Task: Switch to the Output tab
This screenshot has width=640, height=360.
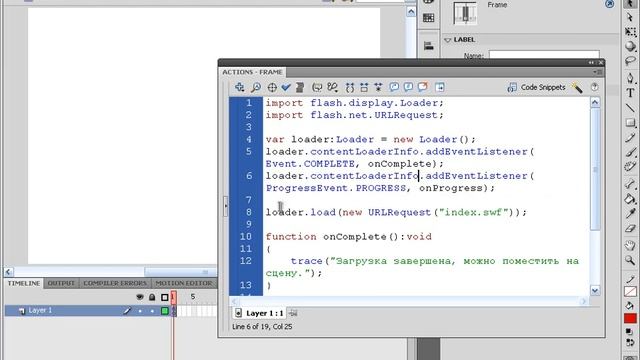Action: pyautogui.click(x=61, y=283)
